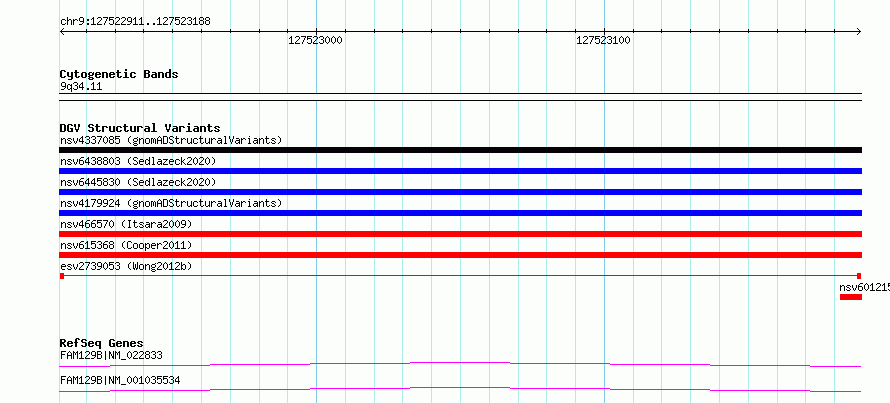Click the red bar under nsv466570
The width and height of the screenshot is (890, 403).
pyautogui.click(x=460, y=234)
